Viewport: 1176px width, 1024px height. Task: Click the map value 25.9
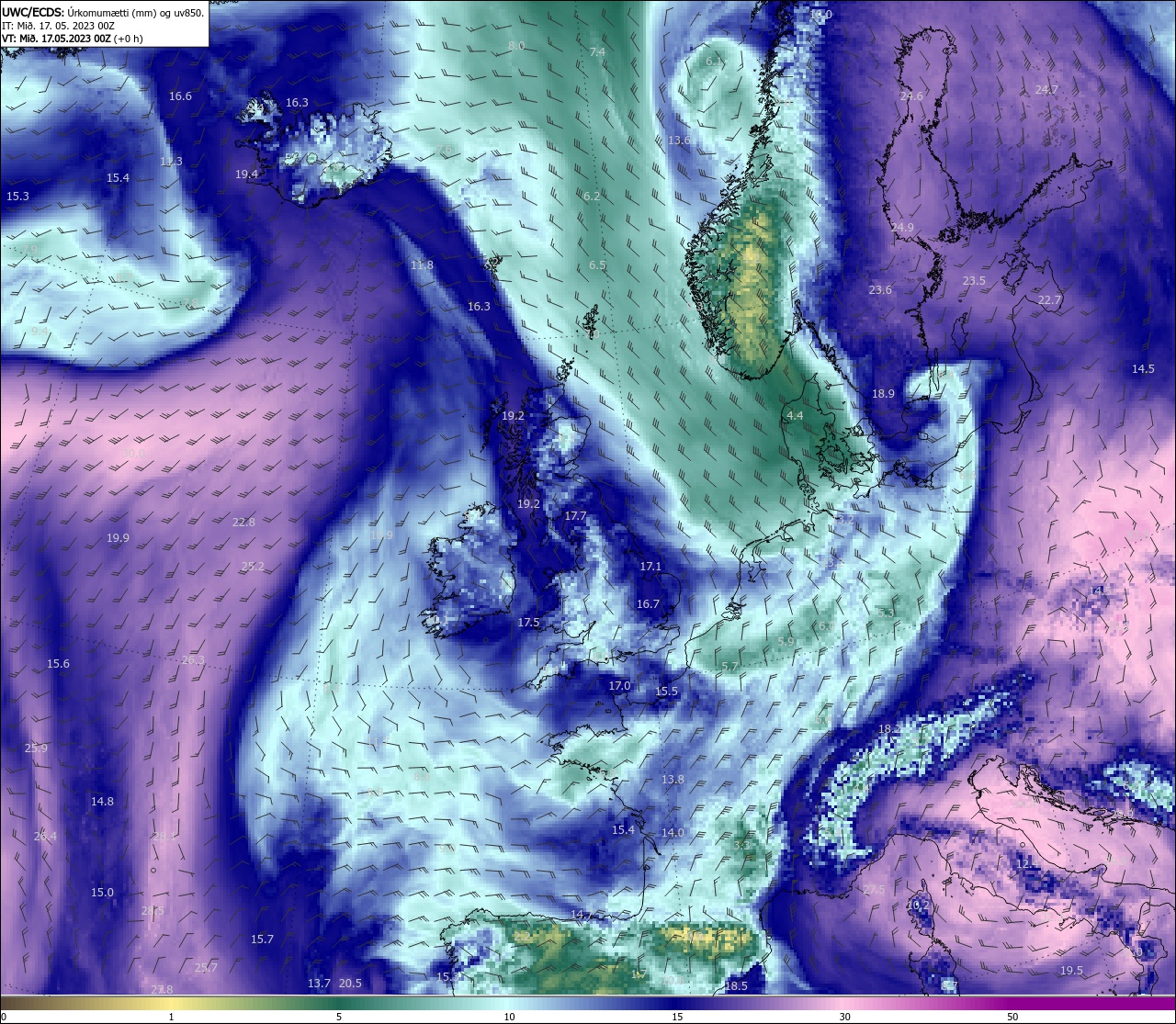(36, 748)
